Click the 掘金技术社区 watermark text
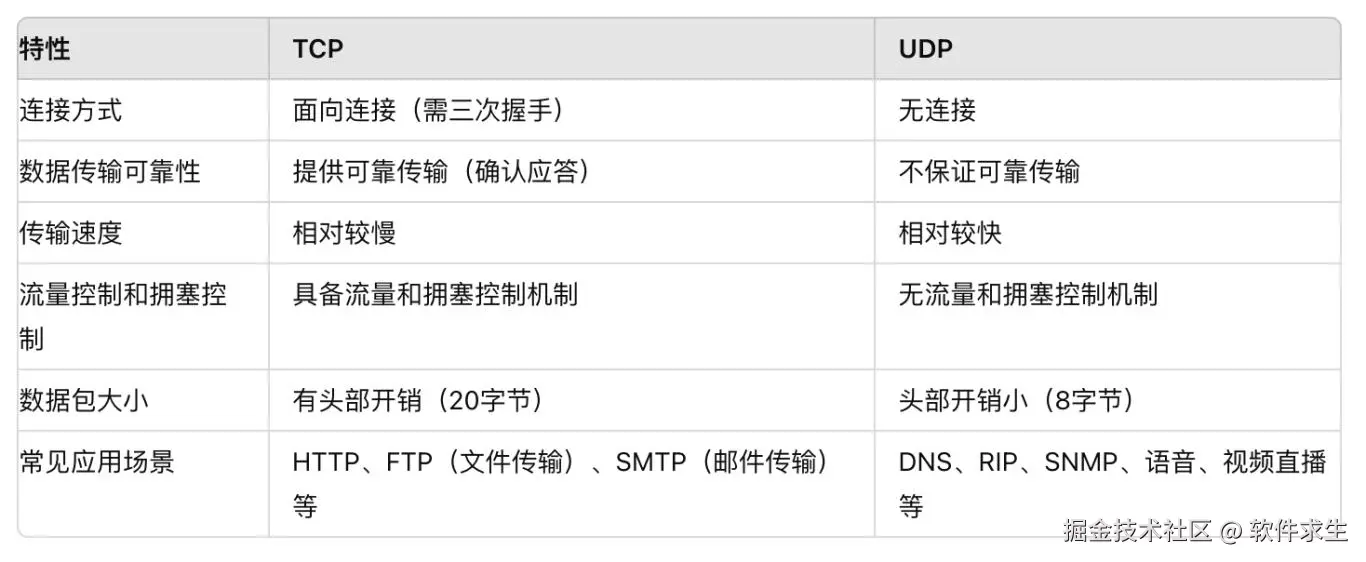The image size is (1366, 562). click(x=1137, y=530)
